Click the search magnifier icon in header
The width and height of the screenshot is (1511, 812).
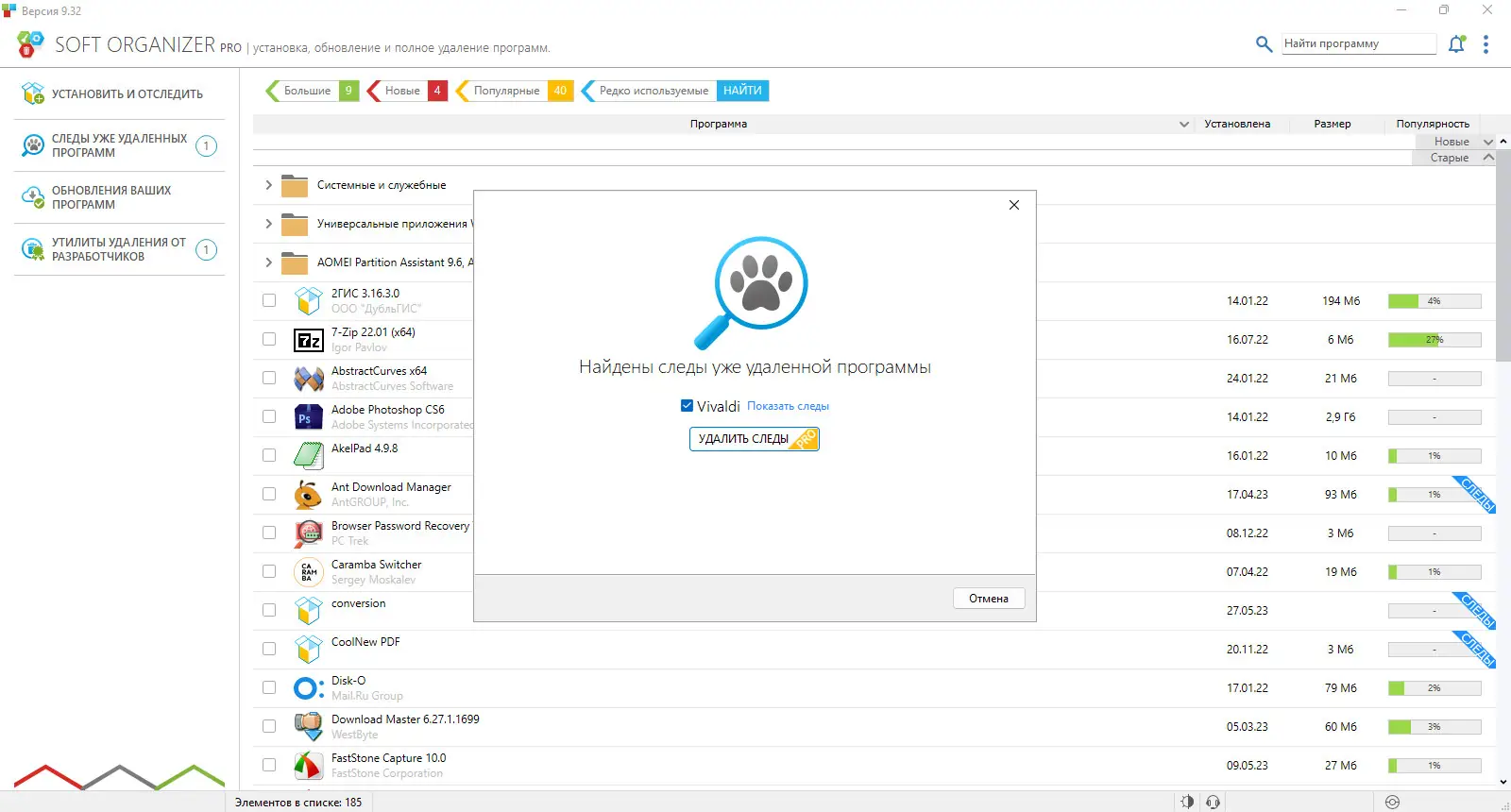(x=1264, y=43)
